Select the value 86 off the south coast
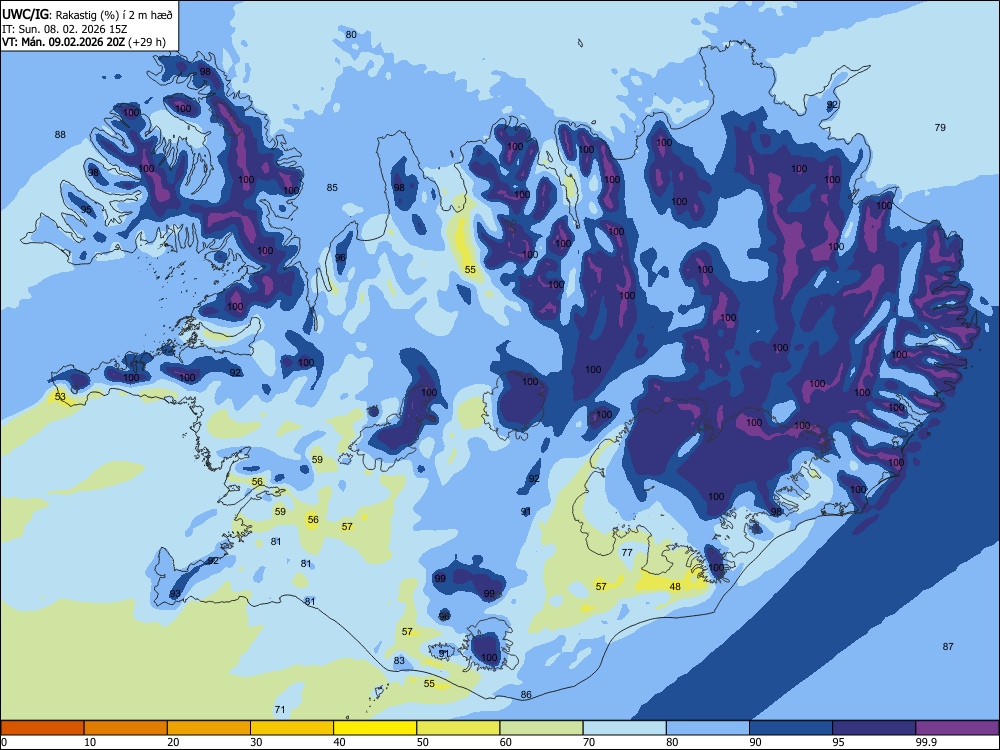 526,695
